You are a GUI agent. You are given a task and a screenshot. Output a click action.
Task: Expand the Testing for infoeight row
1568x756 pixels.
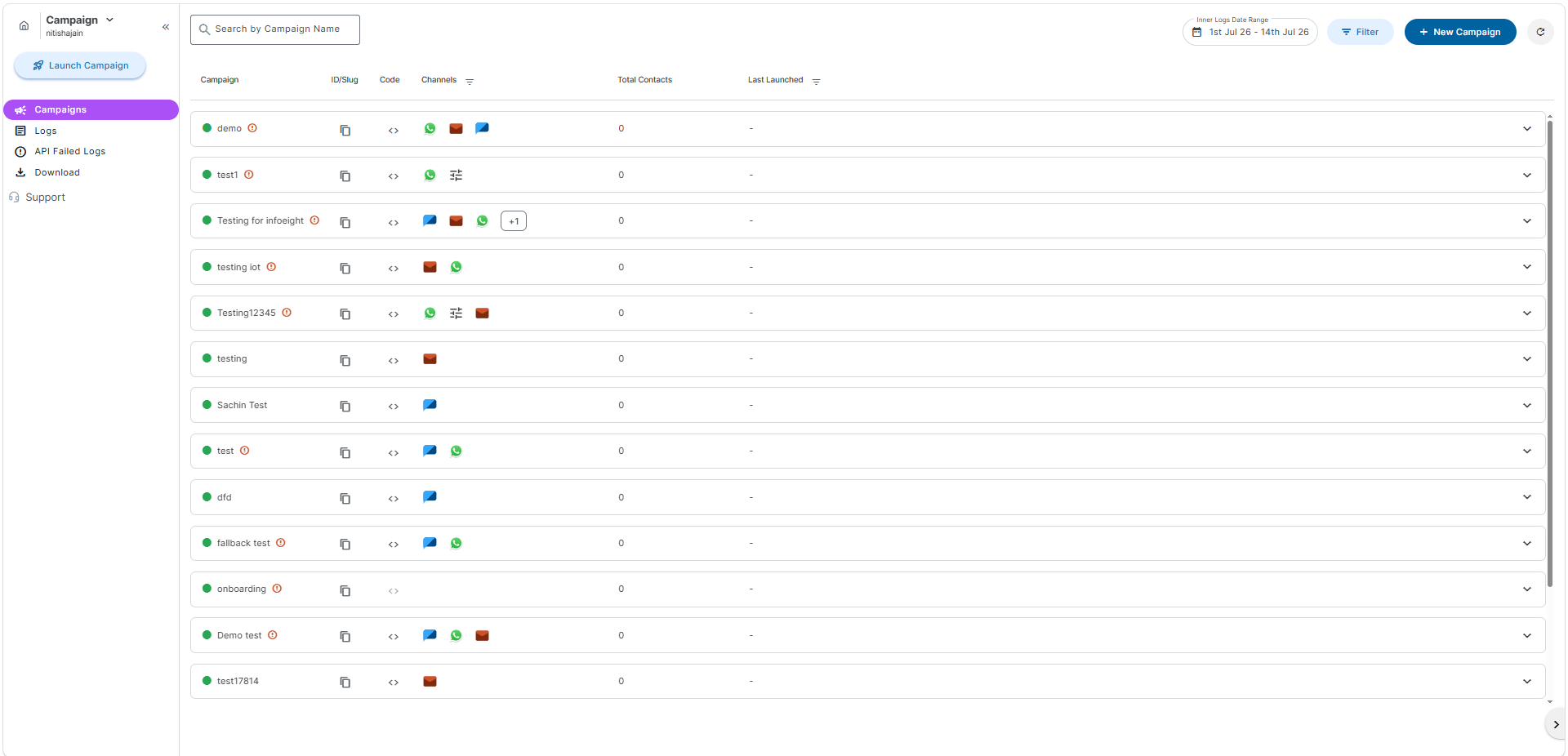click(x=1527, y=221)
